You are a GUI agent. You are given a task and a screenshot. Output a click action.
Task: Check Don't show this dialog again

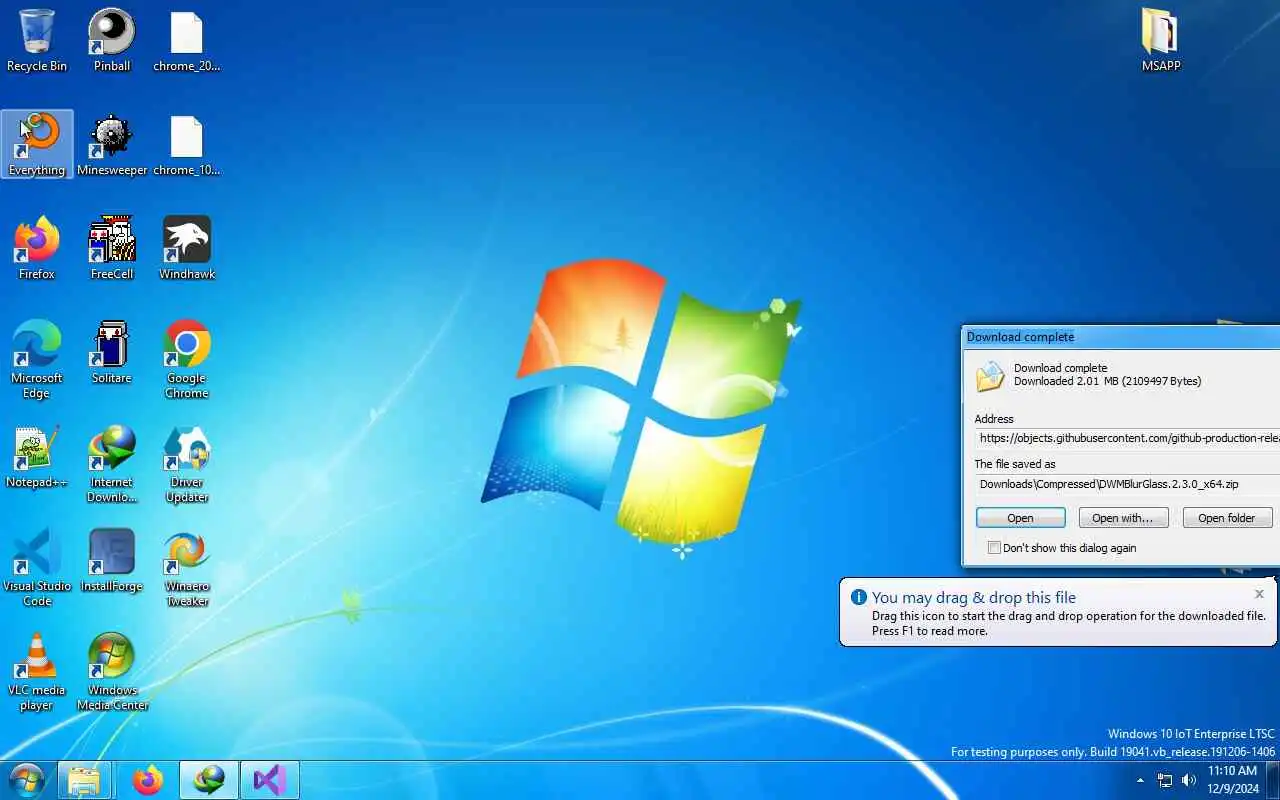(994, 548)
